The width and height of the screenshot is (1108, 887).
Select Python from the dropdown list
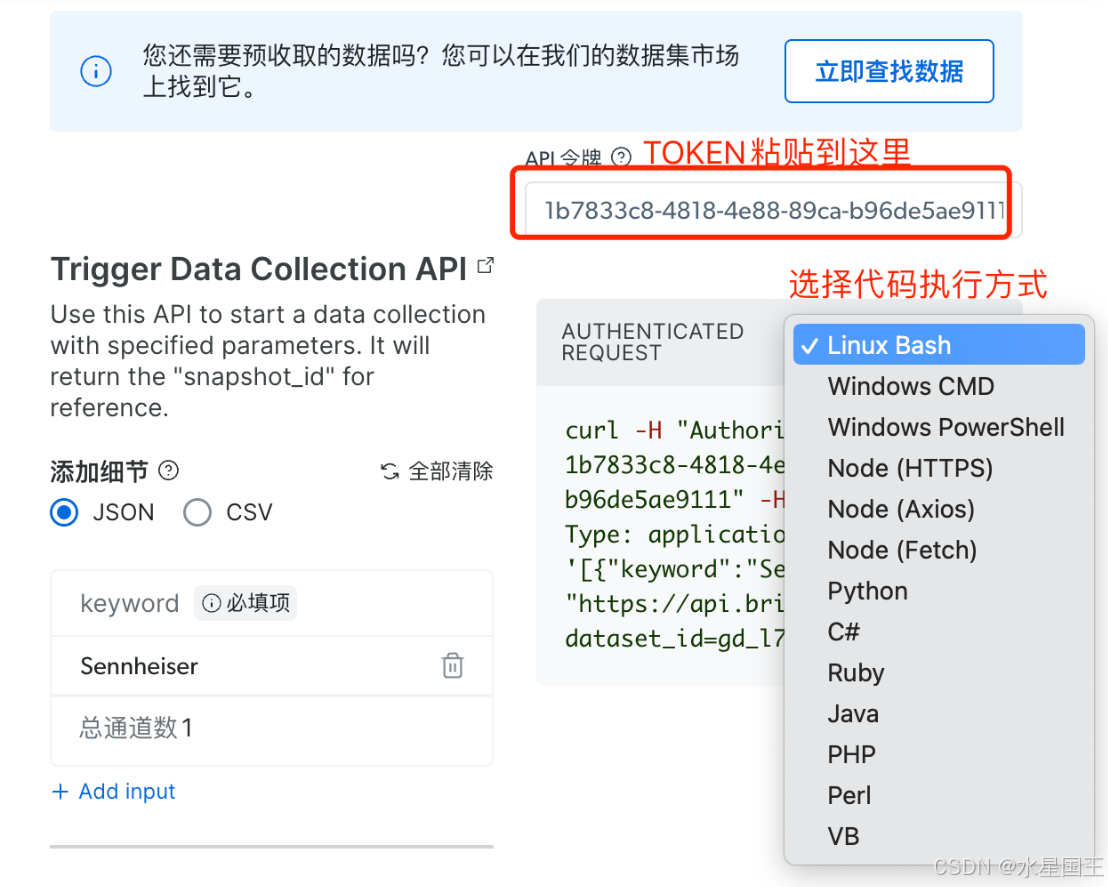coord(938,591)
